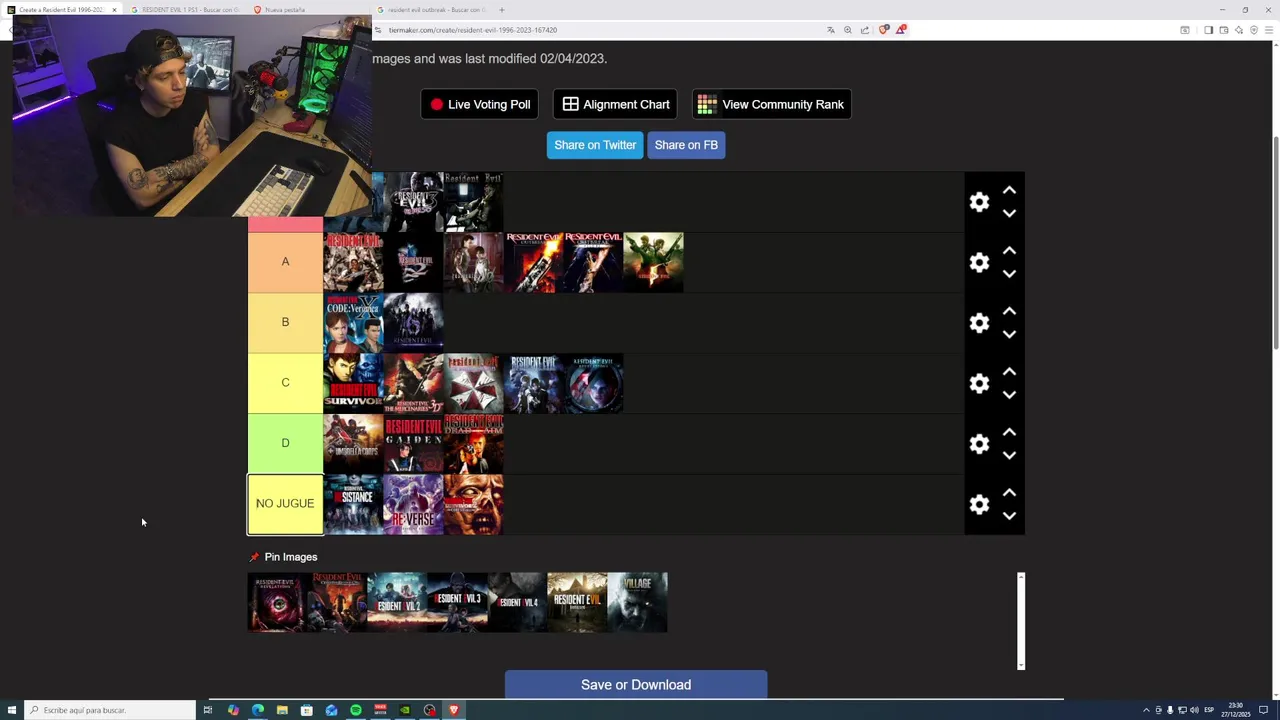Select Mercenaries 3D image in C row
1280x720 pixels.
[413, 383]
